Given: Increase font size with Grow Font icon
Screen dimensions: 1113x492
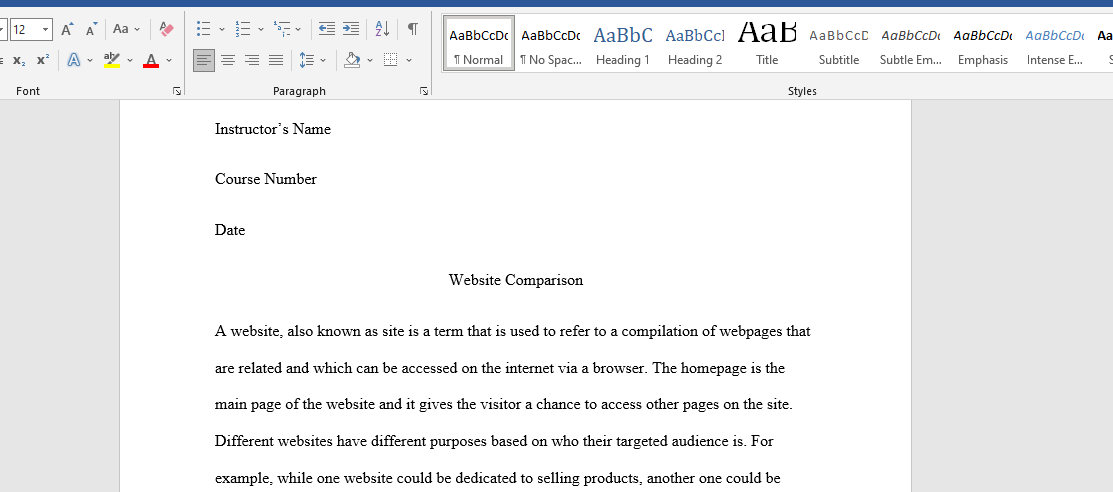Looking at the screenshot, I should coord(67,30).
